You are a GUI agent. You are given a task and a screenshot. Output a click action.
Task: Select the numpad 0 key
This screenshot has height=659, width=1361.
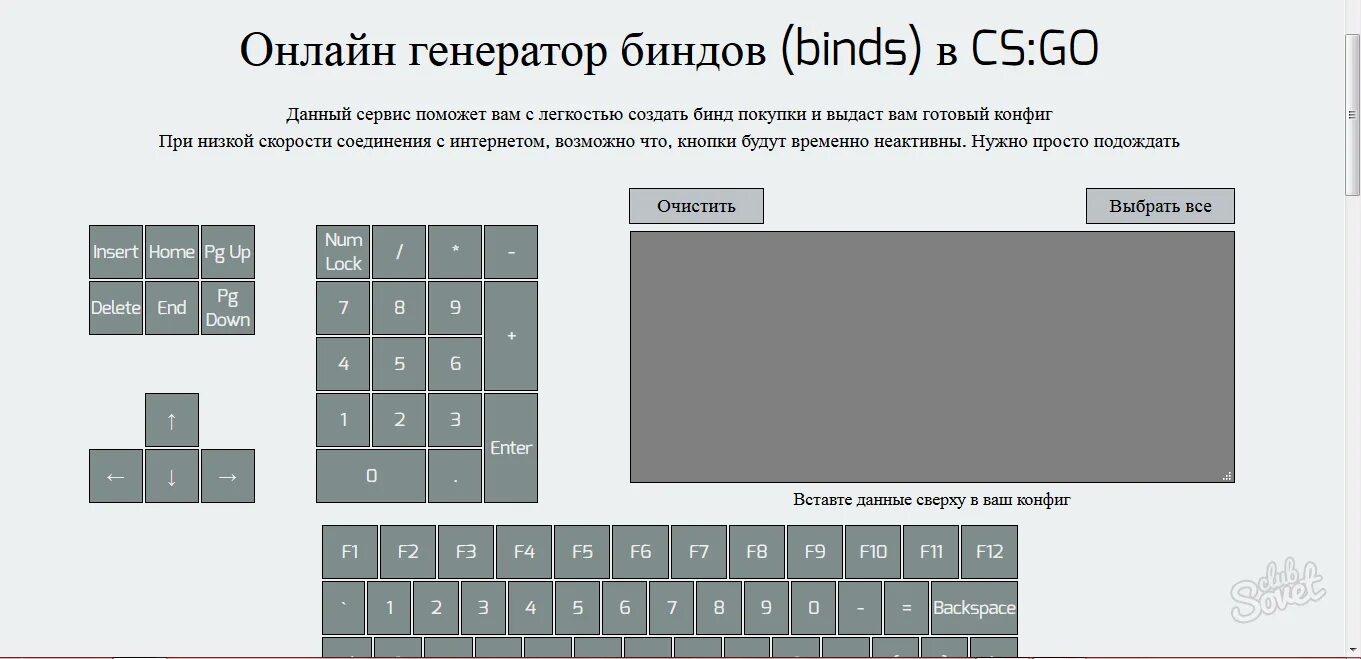tap(371, 476)
